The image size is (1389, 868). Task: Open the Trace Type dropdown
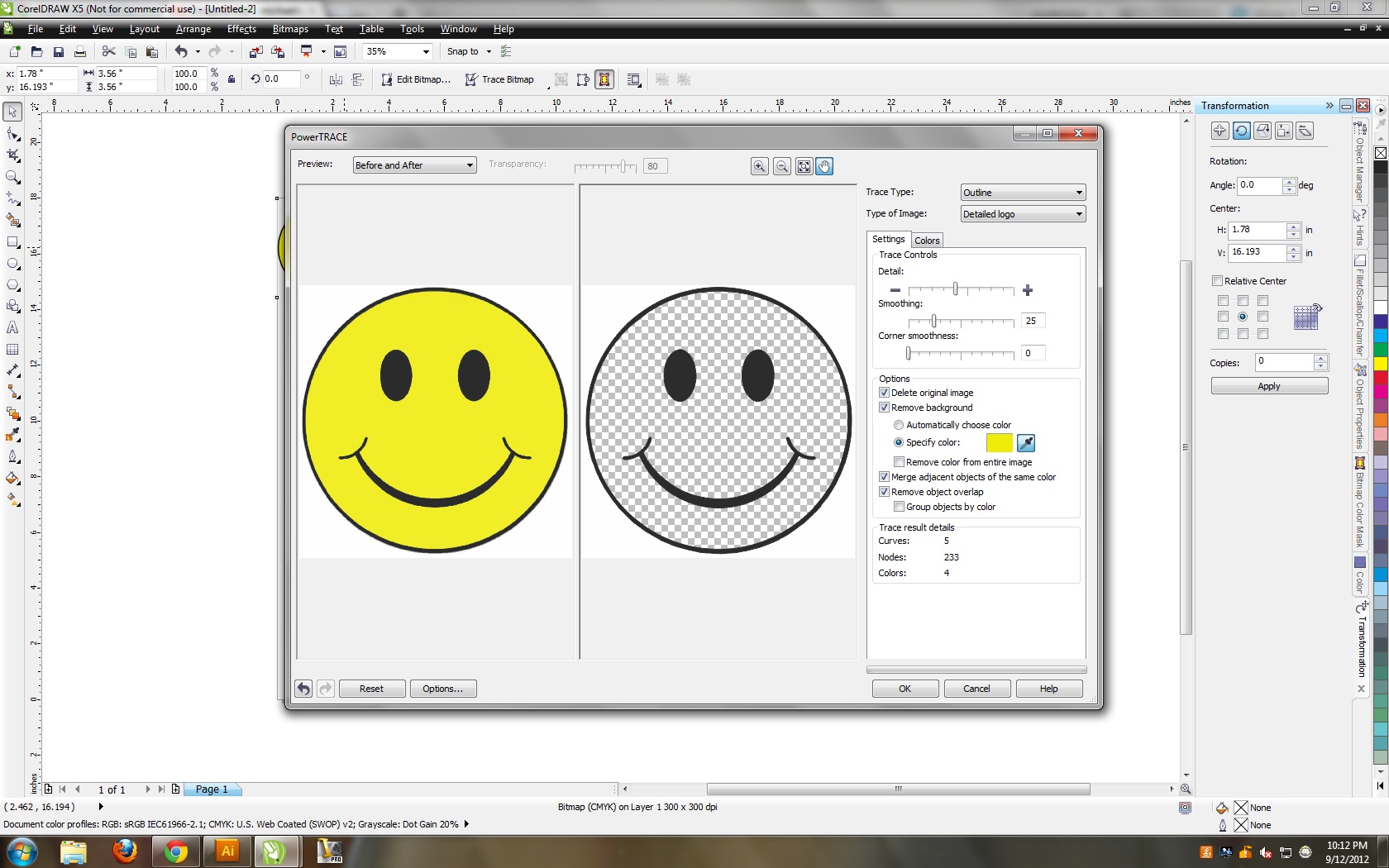click(x=1023, y=193)
